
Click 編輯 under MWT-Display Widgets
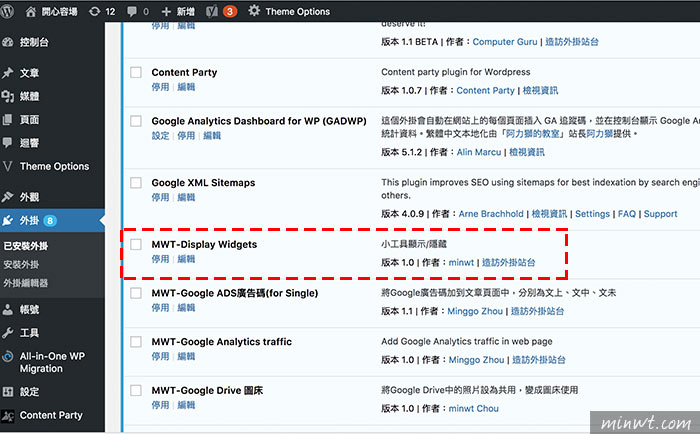click(x=186, y=259)
